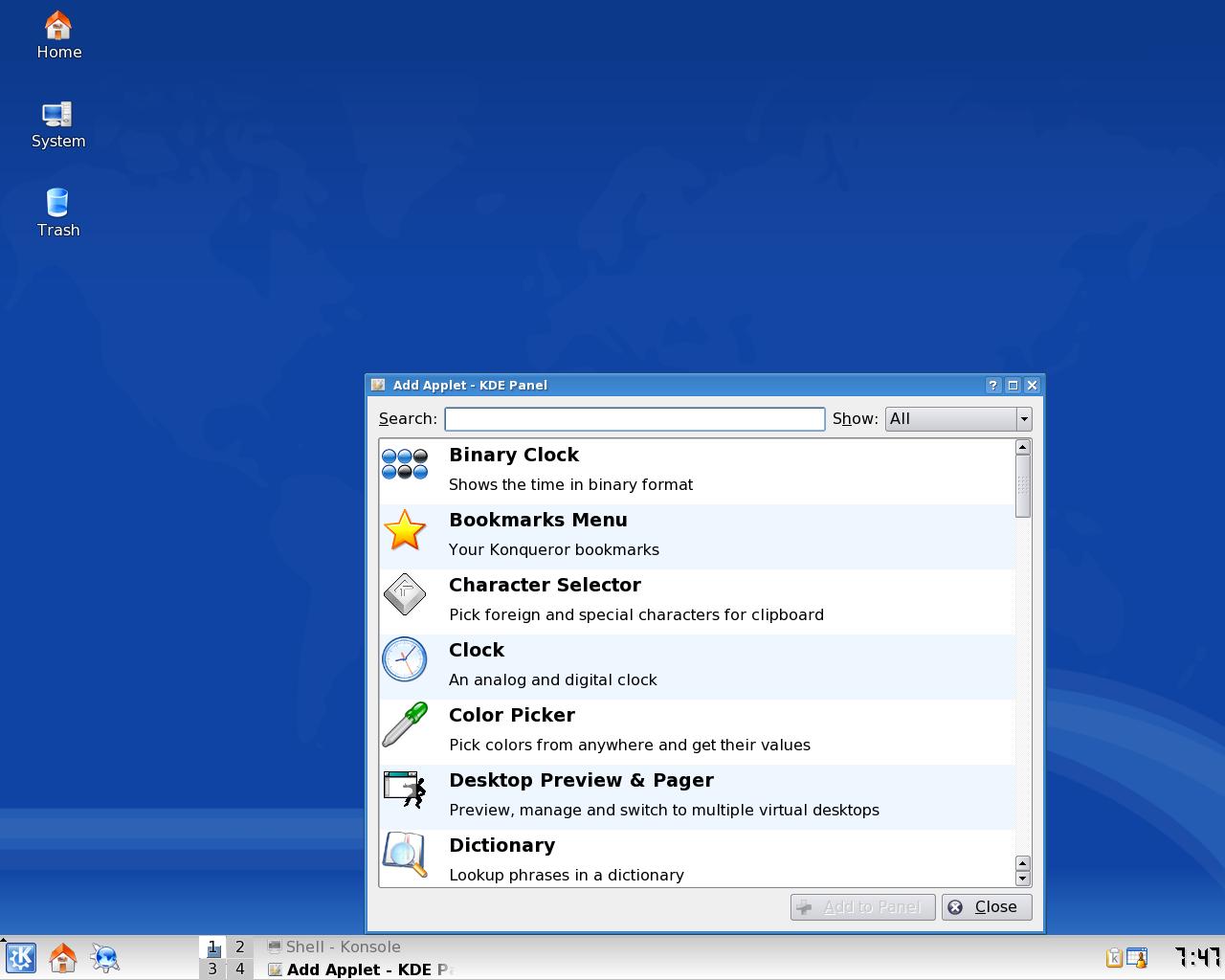Screen dimensions: 1225x980
Task: Click 'Lookup phrases in a dictionary' description
Action: coord(567,875)
